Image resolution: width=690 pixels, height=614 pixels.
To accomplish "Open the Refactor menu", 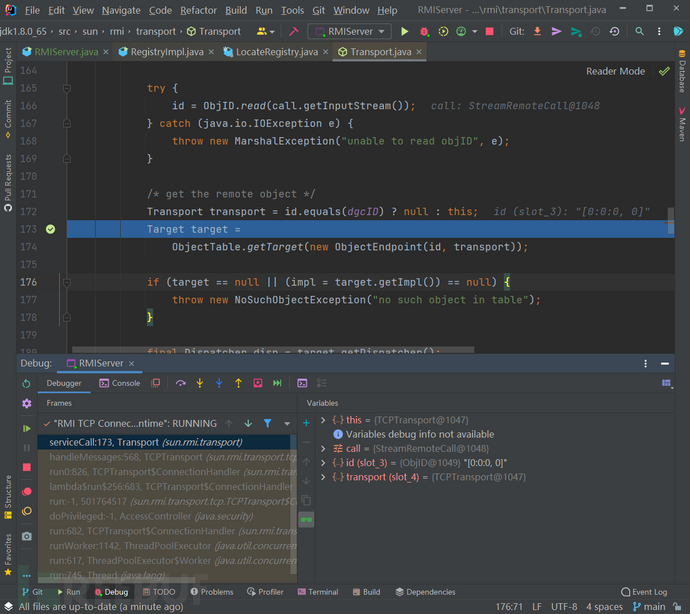I will [x=198, y=10].
